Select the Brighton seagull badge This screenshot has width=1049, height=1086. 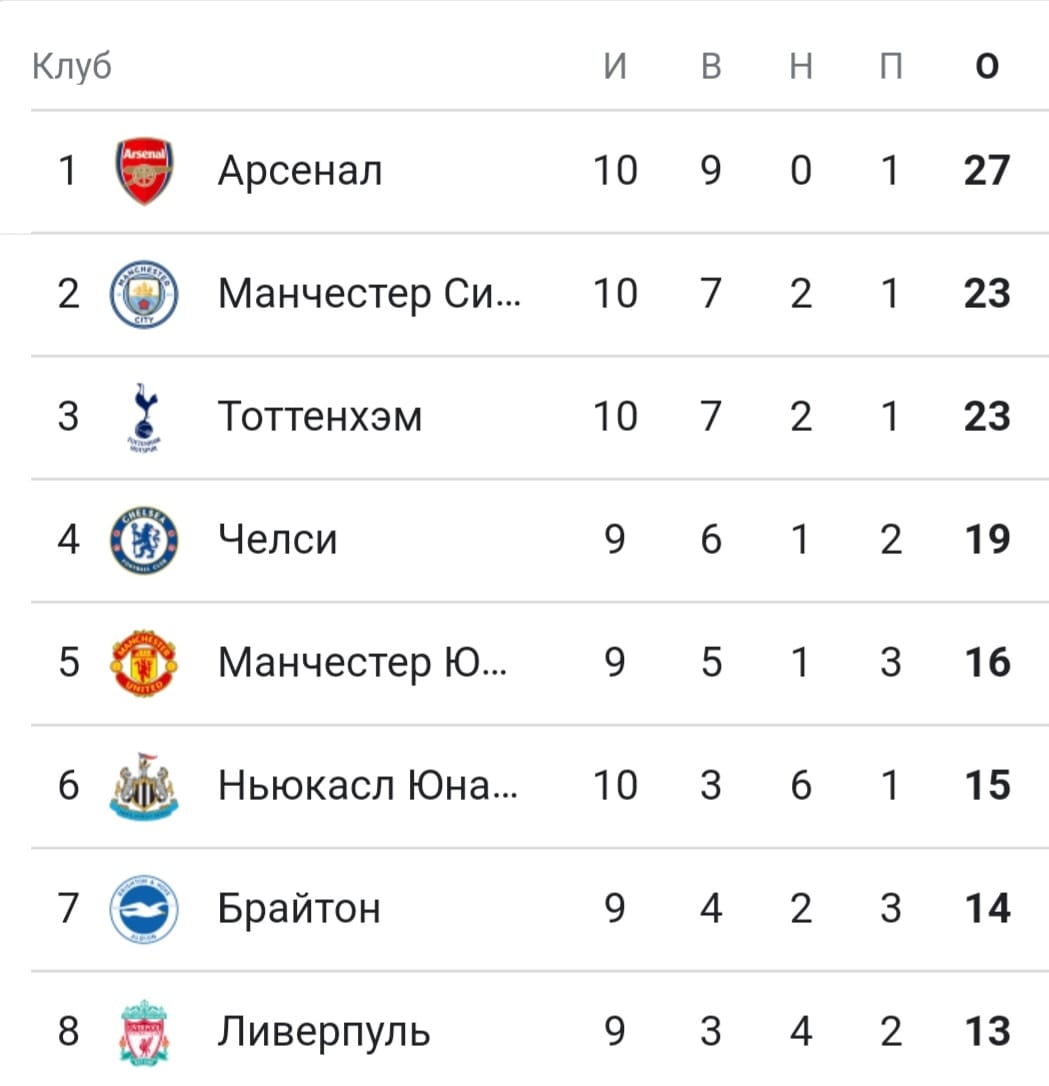coord(144,909)
